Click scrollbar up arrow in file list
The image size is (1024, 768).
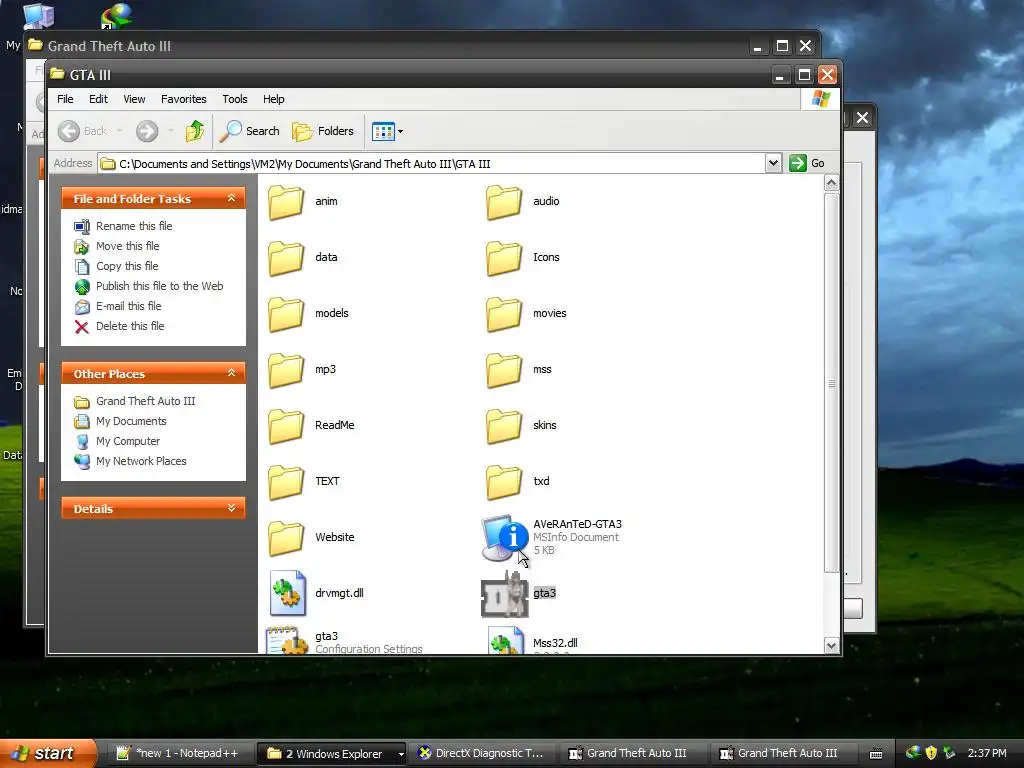[831, 183]
